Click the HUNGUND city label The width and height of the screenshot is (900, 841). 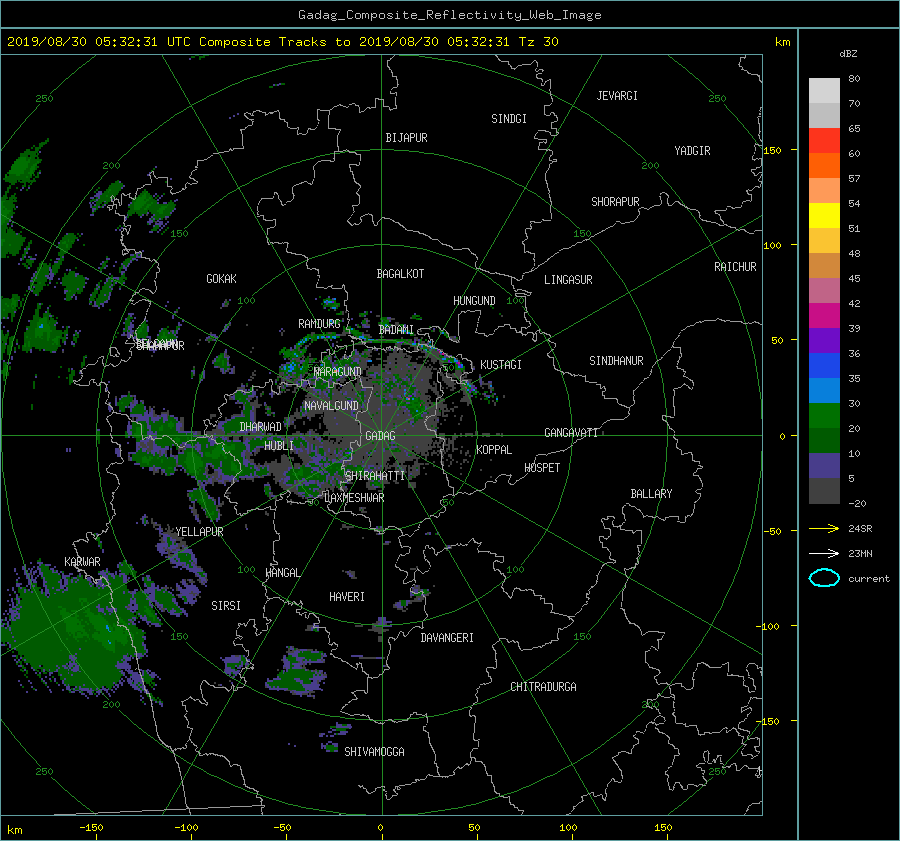(x=474, y=301)
